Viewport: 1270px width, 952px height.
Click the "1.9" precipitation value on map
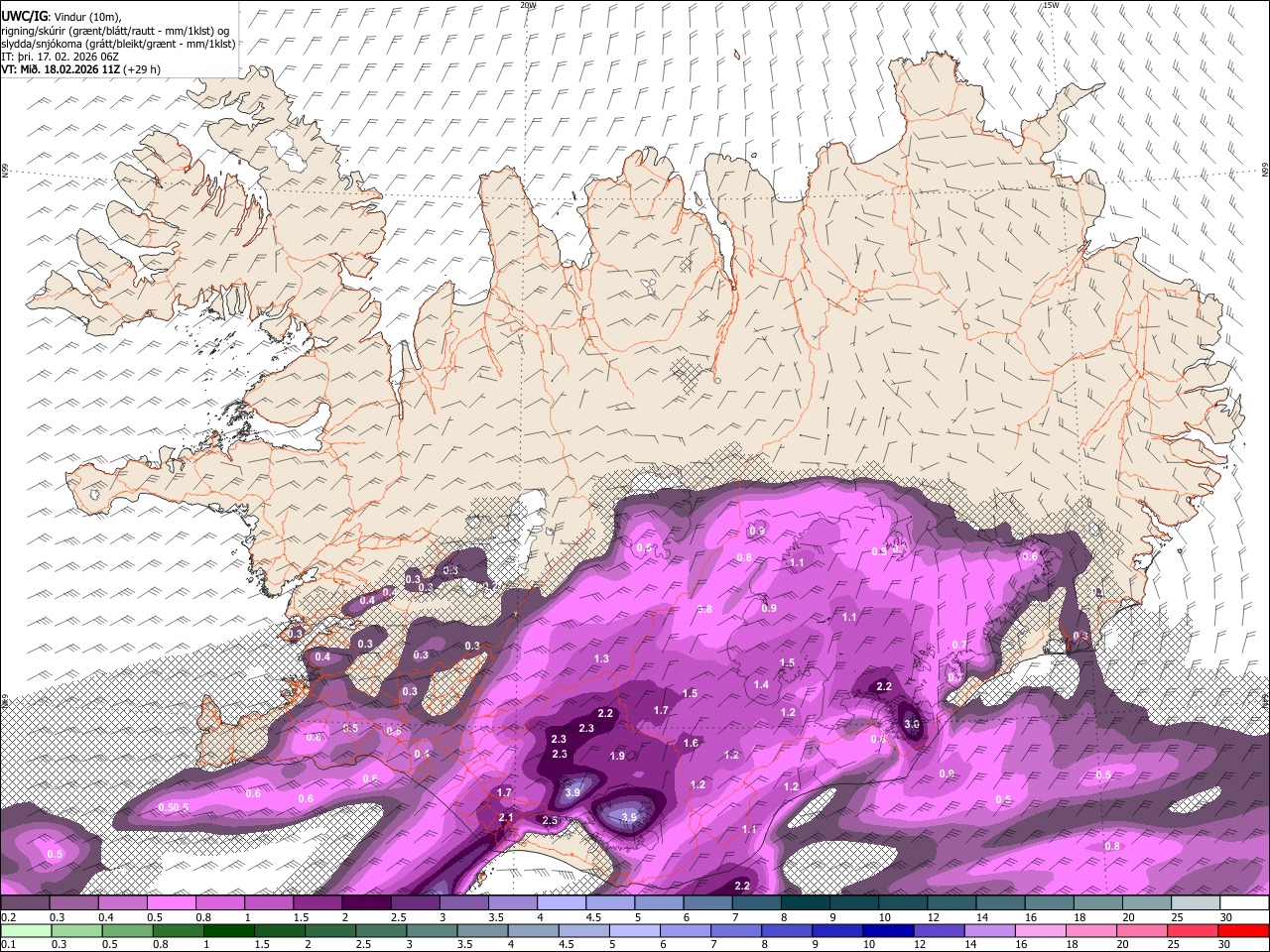[x=617, y=757]
